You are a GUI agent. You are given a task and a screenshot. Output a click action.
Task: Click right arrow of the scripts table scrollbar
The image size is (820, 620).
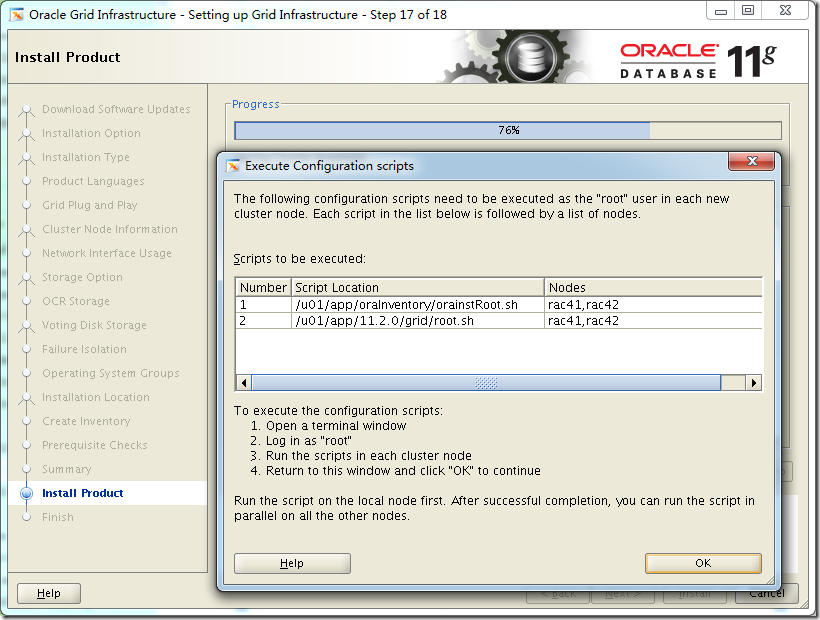[753, 383]
